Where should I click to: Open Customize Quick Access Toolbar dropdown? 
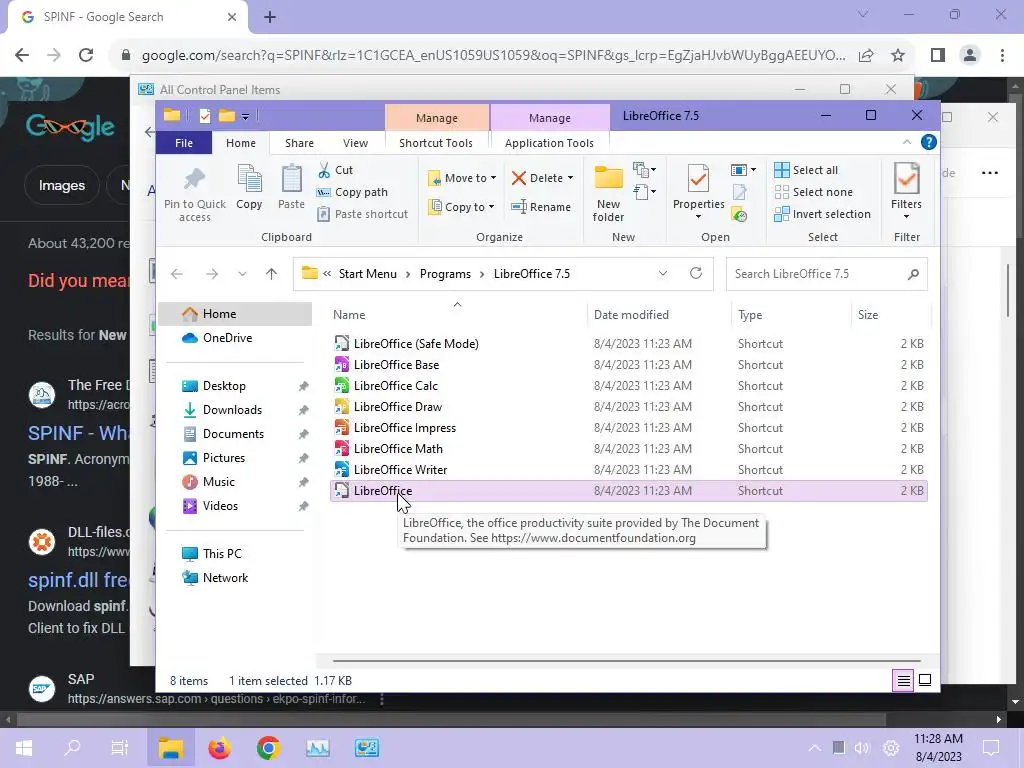(246, 117)
